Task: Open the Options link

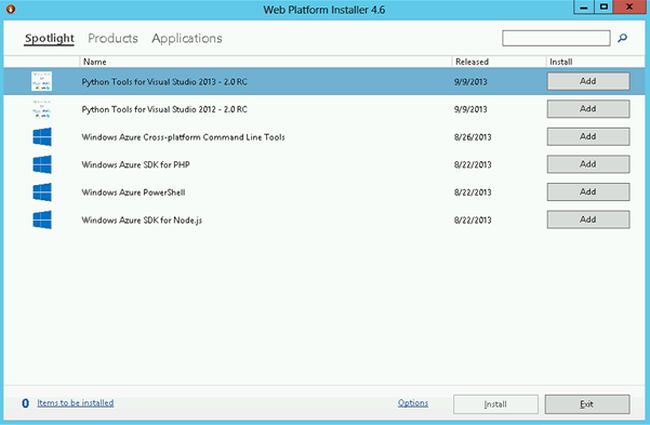Action: coord(413,403)
